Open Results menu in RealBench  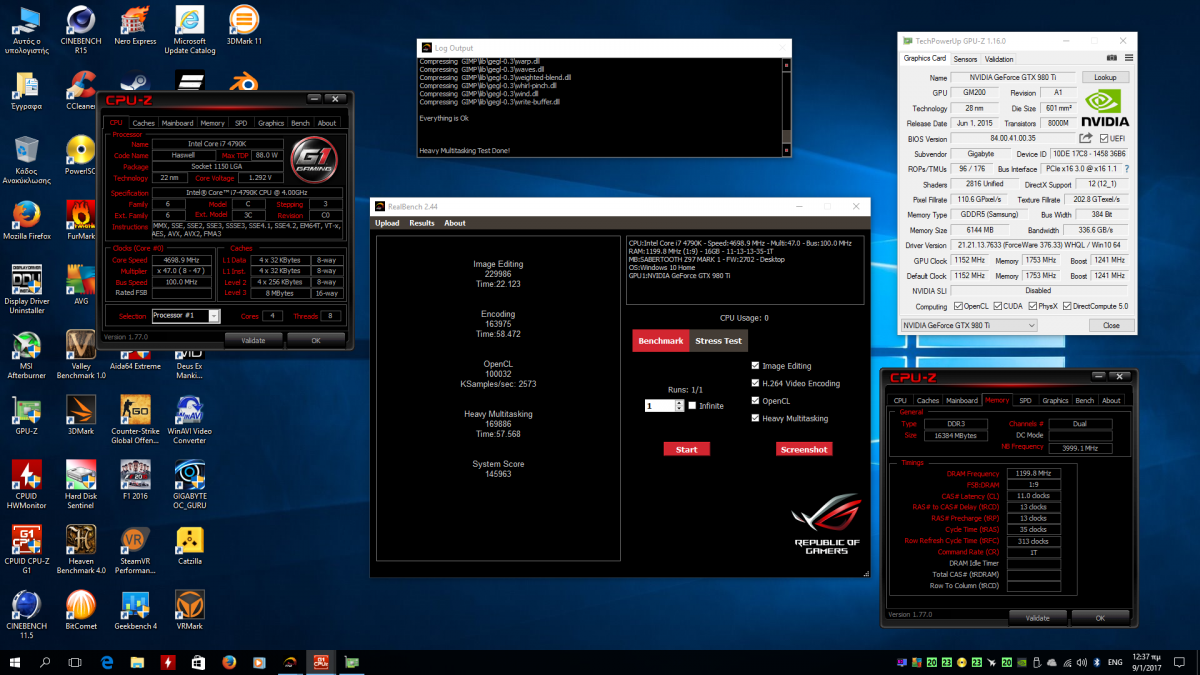pos(422,223)
